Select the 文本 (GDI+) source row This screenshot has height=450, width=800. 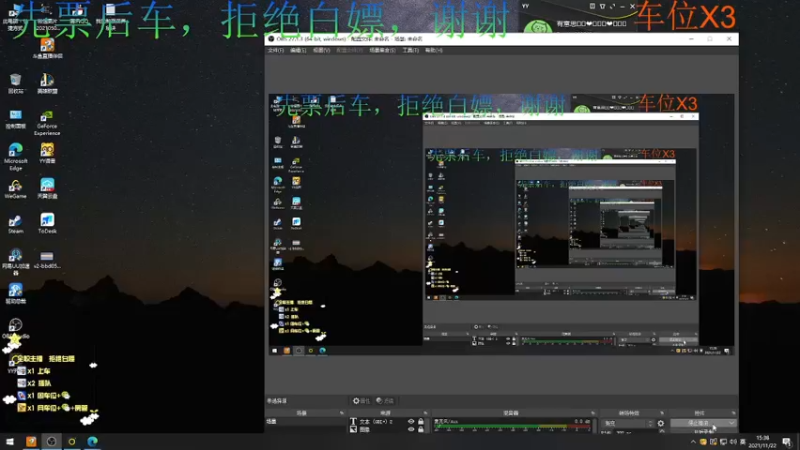click(388, 421)
